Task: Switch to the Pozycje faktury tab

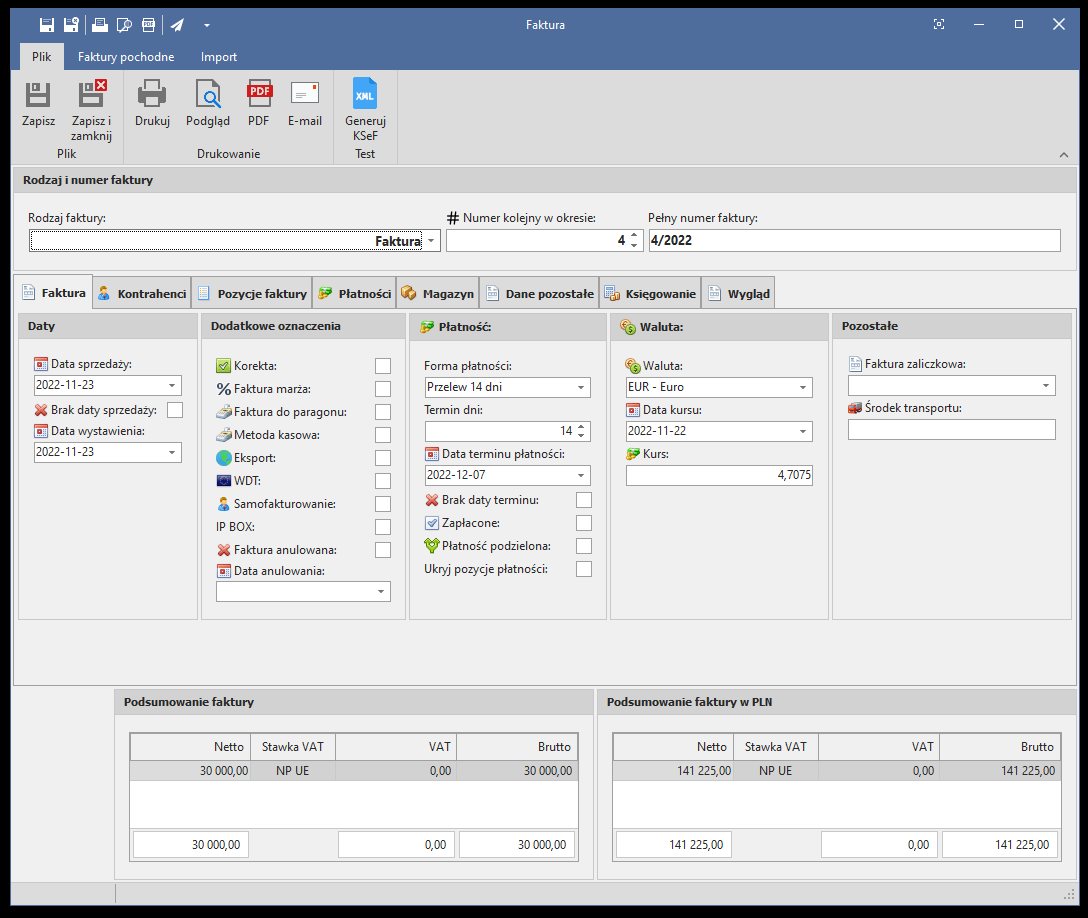Action: coord(252,294)
